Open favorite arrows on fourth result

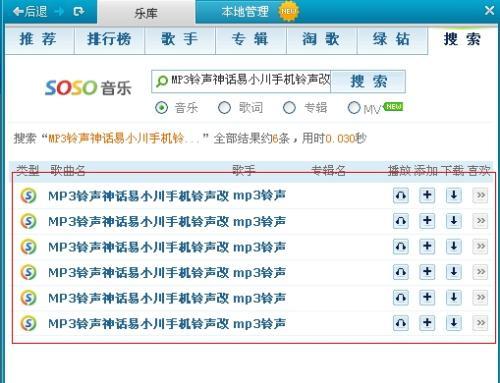point(480,272)
